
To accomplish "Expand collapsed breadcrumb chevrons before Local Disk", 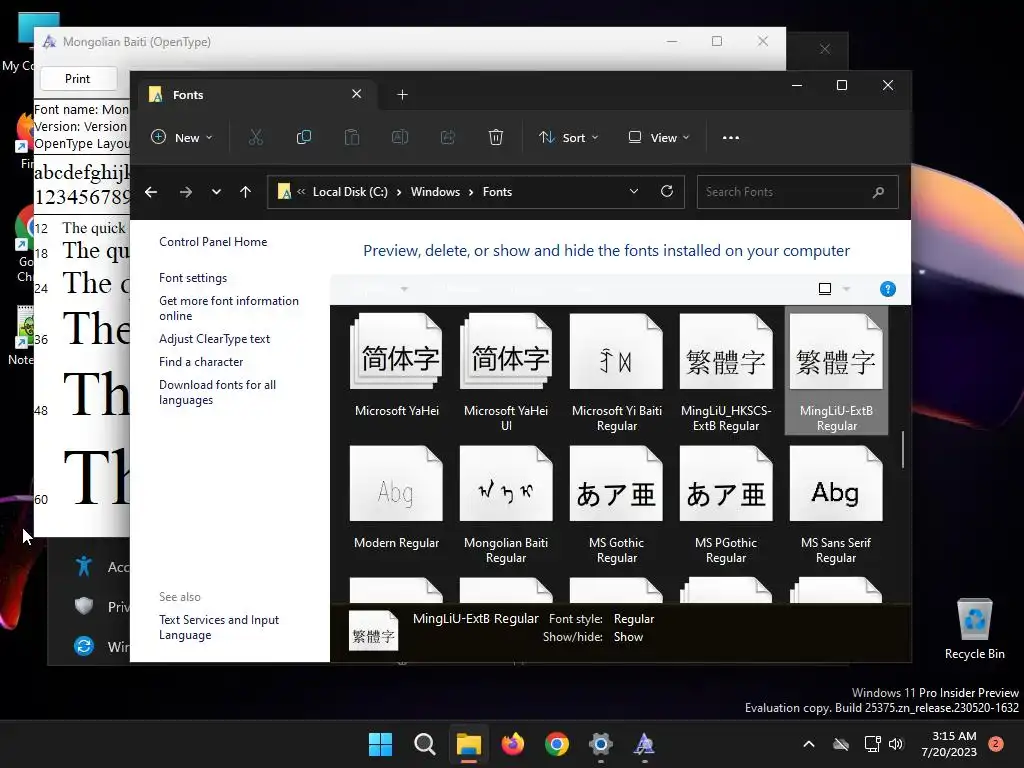I will coord(301,191).
